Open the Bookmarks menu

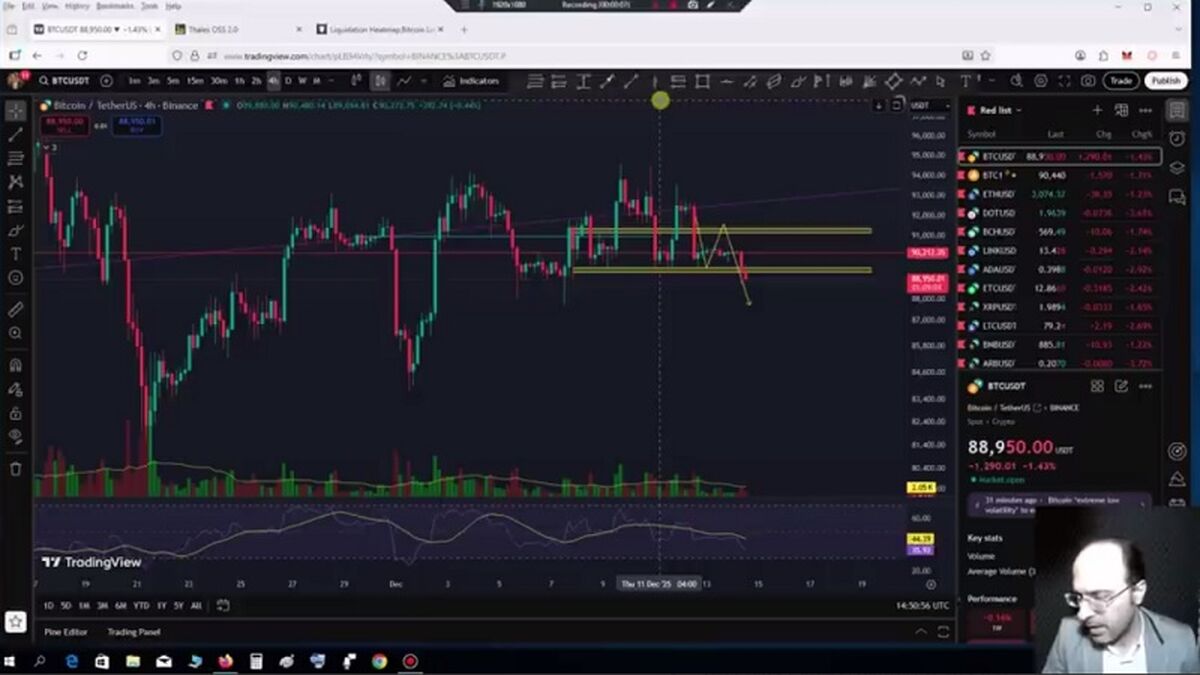pyautogui.click(x=115, y=6)
